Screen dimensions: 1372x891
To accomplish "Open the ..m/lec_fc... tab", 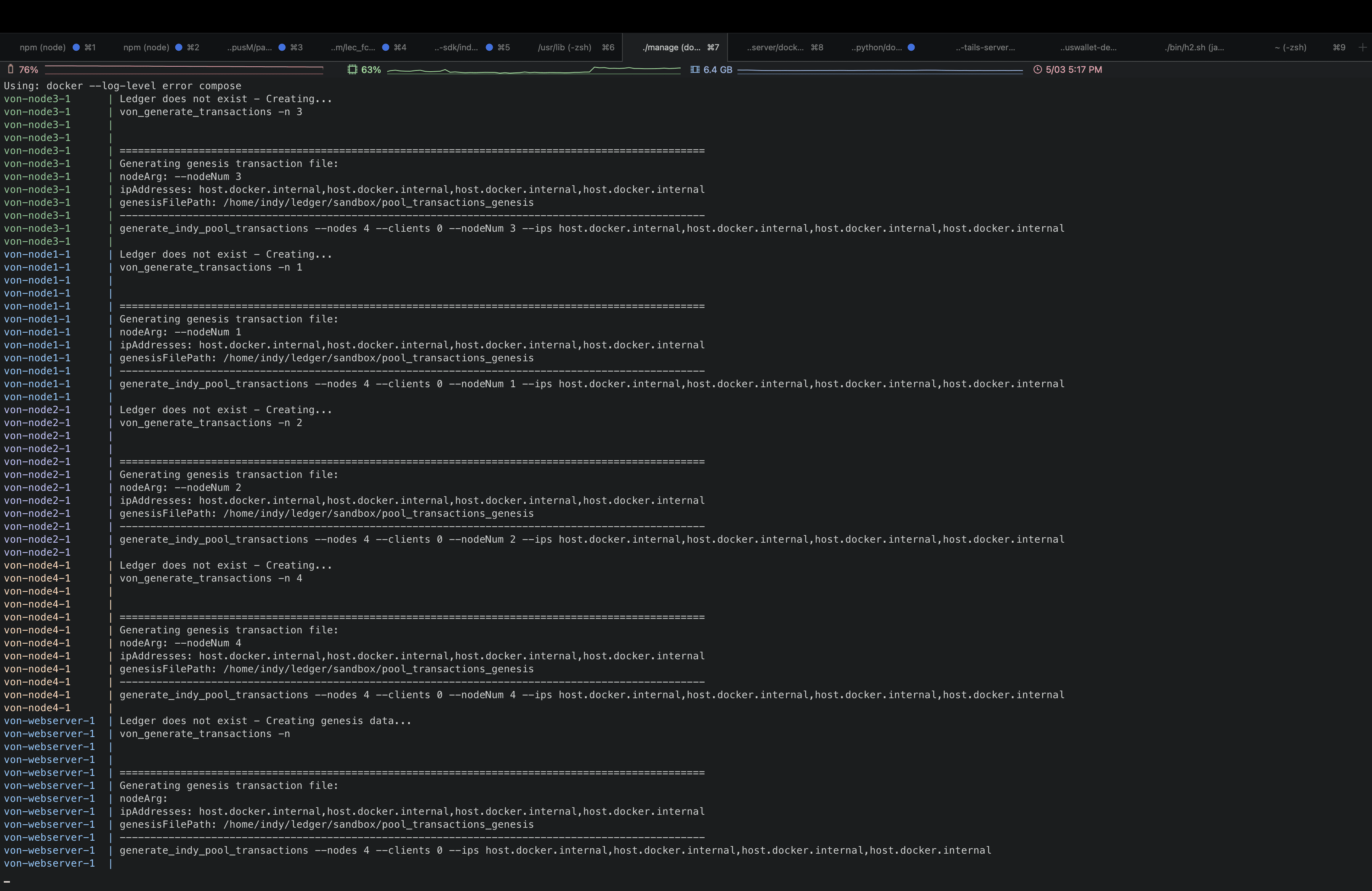I will coord(369,47).
